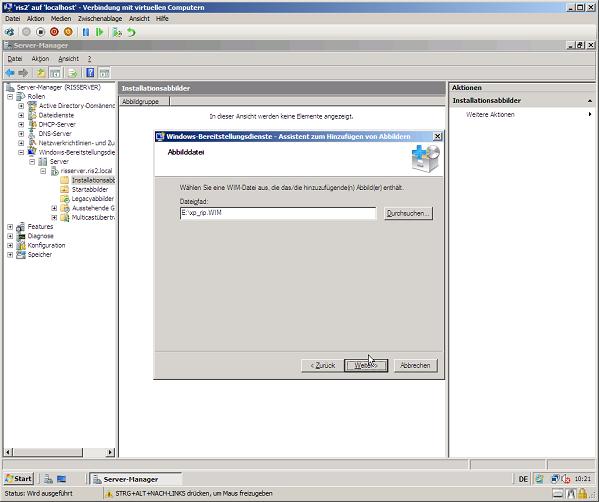Viewport: 599px width, 502px height.
Task: Click the red Shut Down VM icon
Action: click(x=54, y=32)
